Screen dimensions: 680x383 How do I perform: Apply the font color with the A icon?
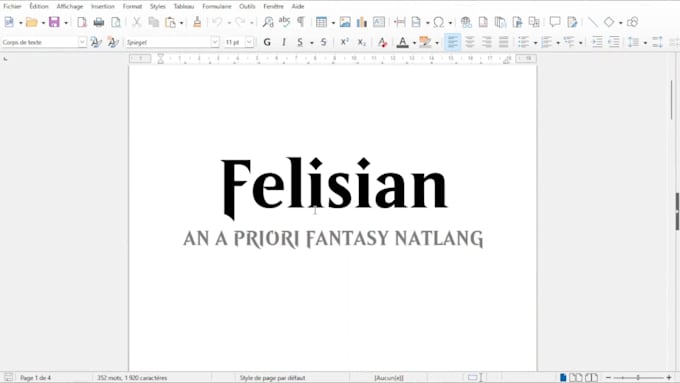[403, 42]
